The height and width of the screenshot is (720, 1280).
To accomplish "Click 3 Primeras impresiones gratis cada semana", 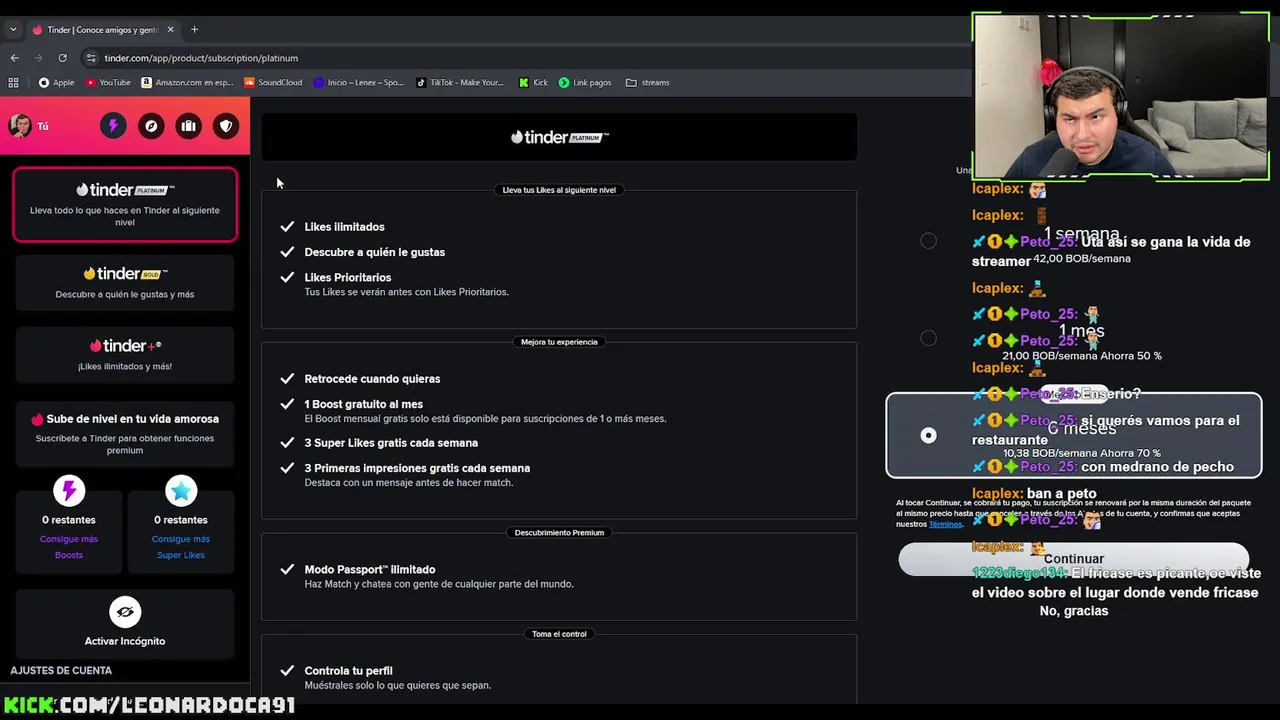I will [417, 468].
